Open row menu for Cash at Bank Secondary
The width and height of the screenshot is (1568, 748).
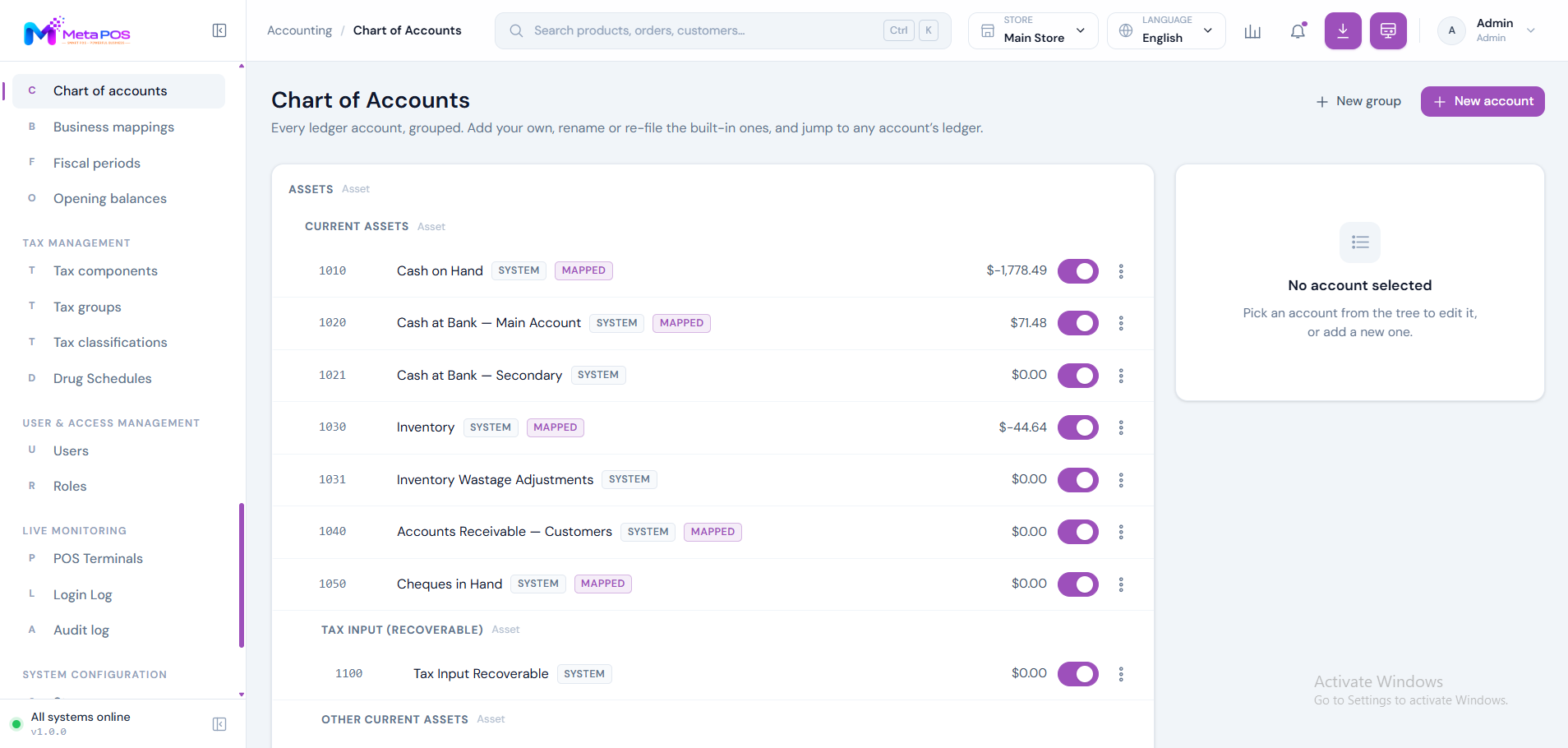pos(1121,376)
